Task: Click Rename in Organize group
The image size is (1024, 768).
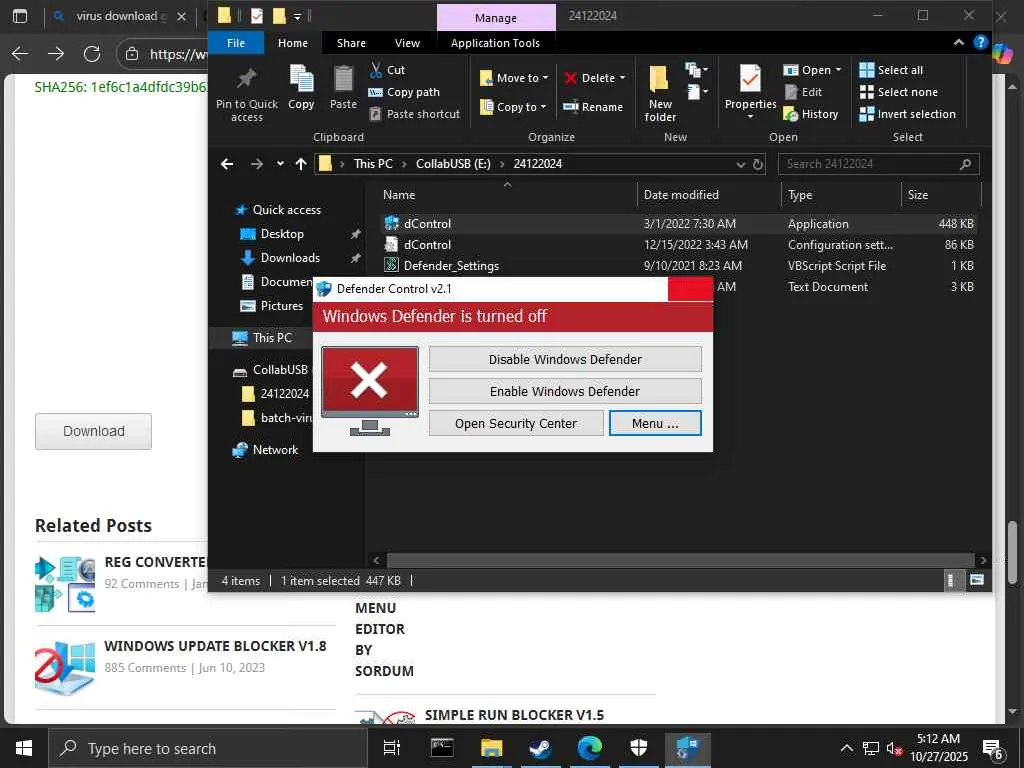Action: [593, 106]
